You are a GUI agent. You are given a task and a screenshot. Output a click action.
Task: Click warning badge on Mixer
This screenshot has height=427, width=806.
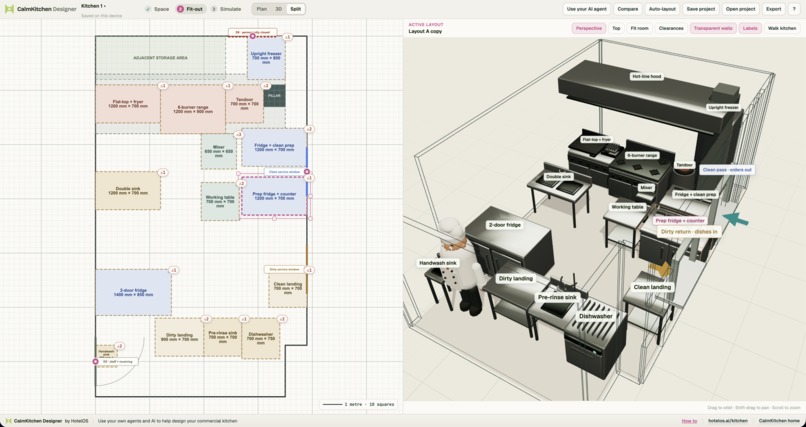pyautogui.click(x=238, y=135)
